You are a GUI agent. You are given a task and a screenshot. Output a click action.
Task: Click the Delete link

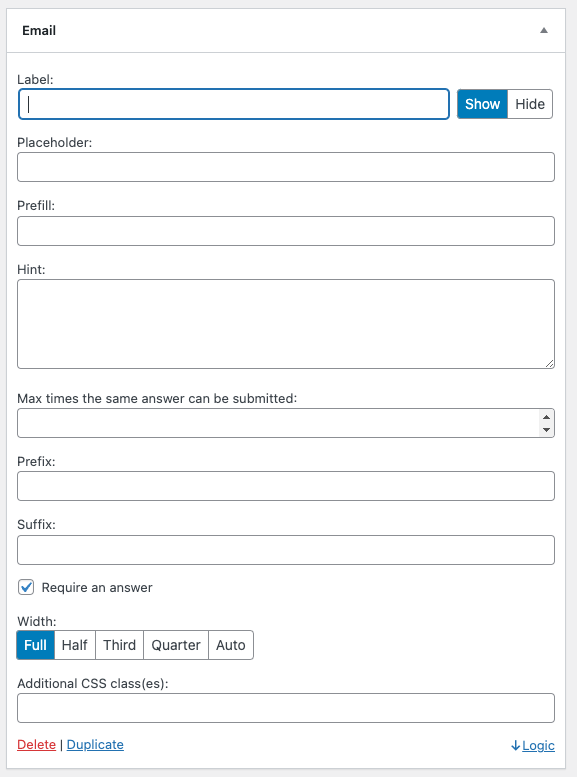(x=36, y=745)
